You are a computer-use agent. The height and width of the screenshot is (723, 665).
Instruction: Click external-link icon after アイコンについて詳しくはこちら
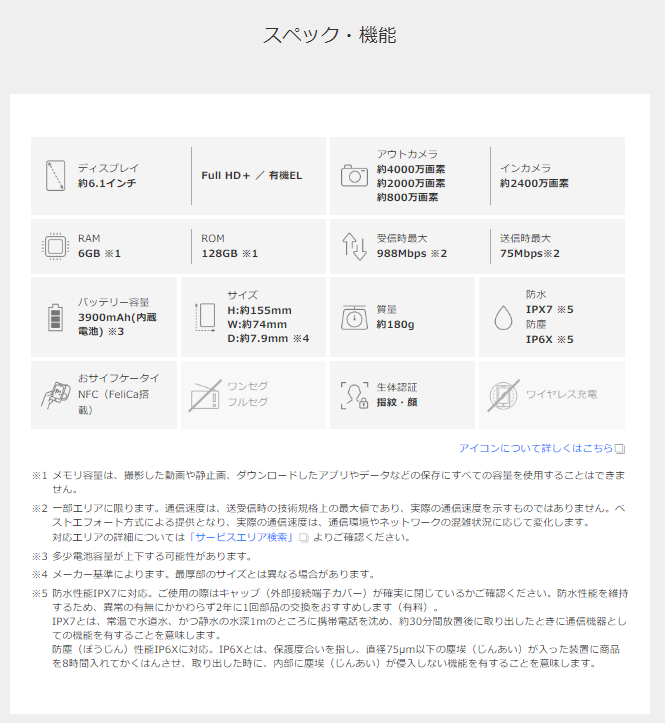click(x=620, y=449)
